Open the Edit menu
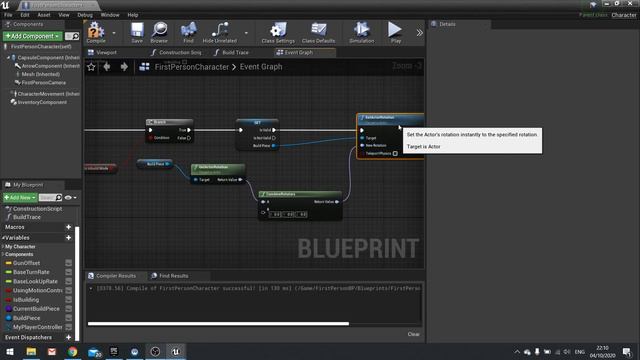 coord(25,15)
